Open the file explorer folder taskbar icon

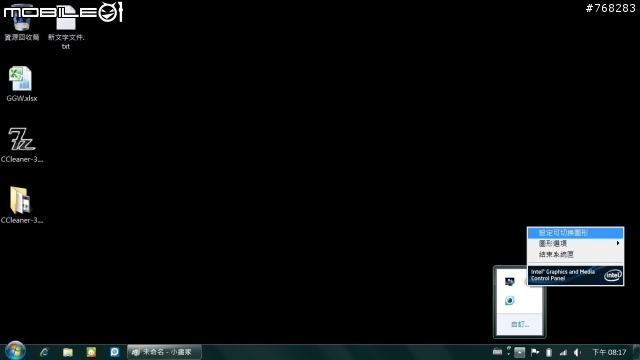pos(68,352)
